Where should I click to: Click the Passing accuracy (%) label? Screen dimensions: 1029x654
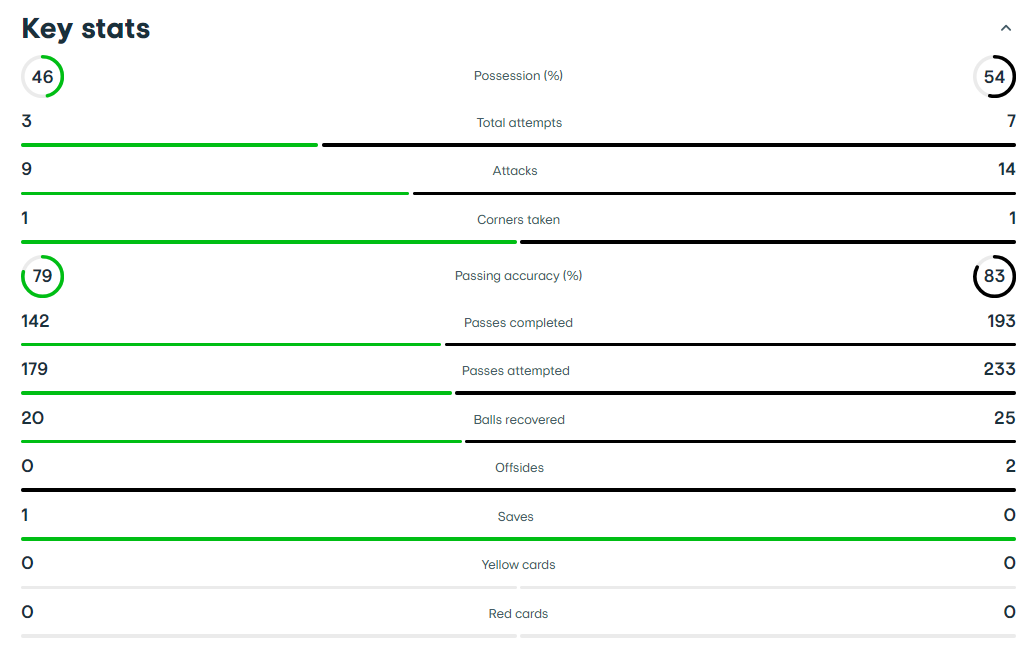point(518,276)
